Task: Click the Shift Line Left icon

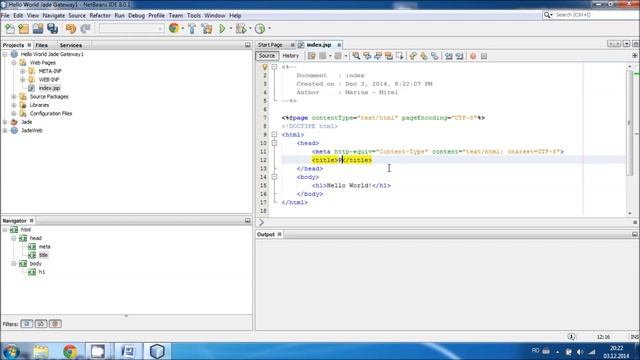Action: 449,56
